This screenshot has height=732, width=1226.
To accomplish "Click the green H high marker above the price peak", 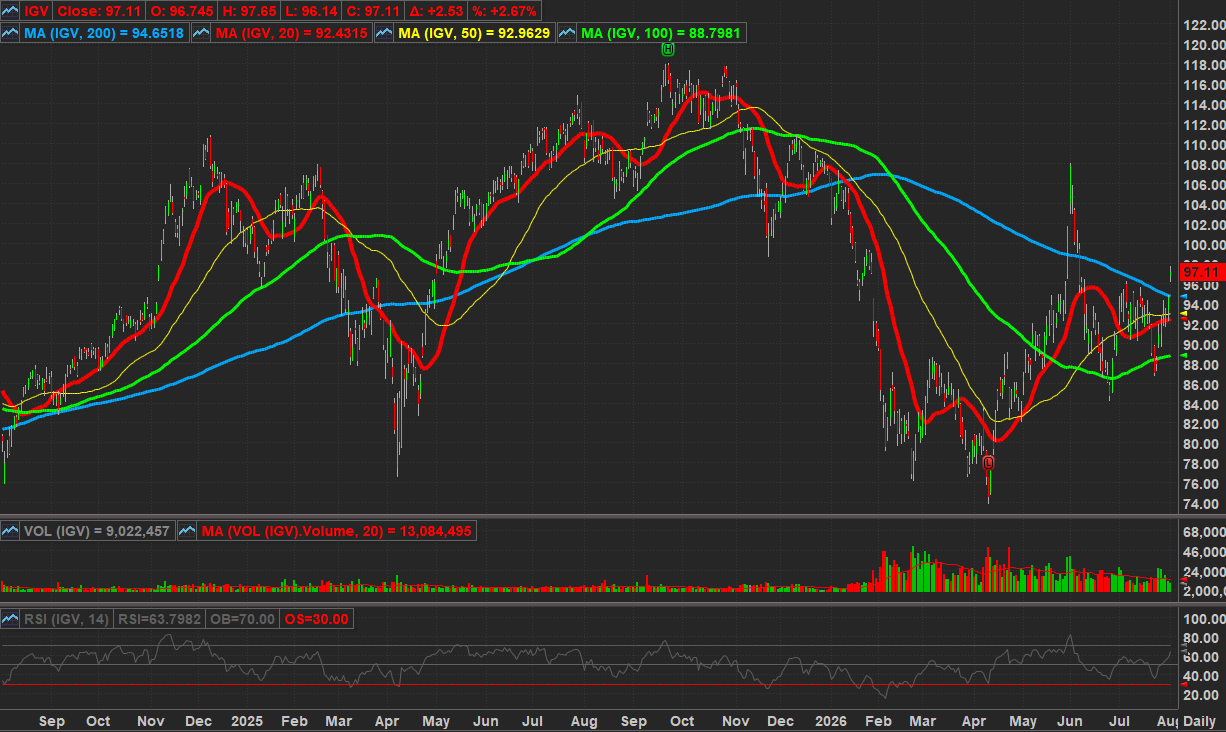I will coord(668,49).
